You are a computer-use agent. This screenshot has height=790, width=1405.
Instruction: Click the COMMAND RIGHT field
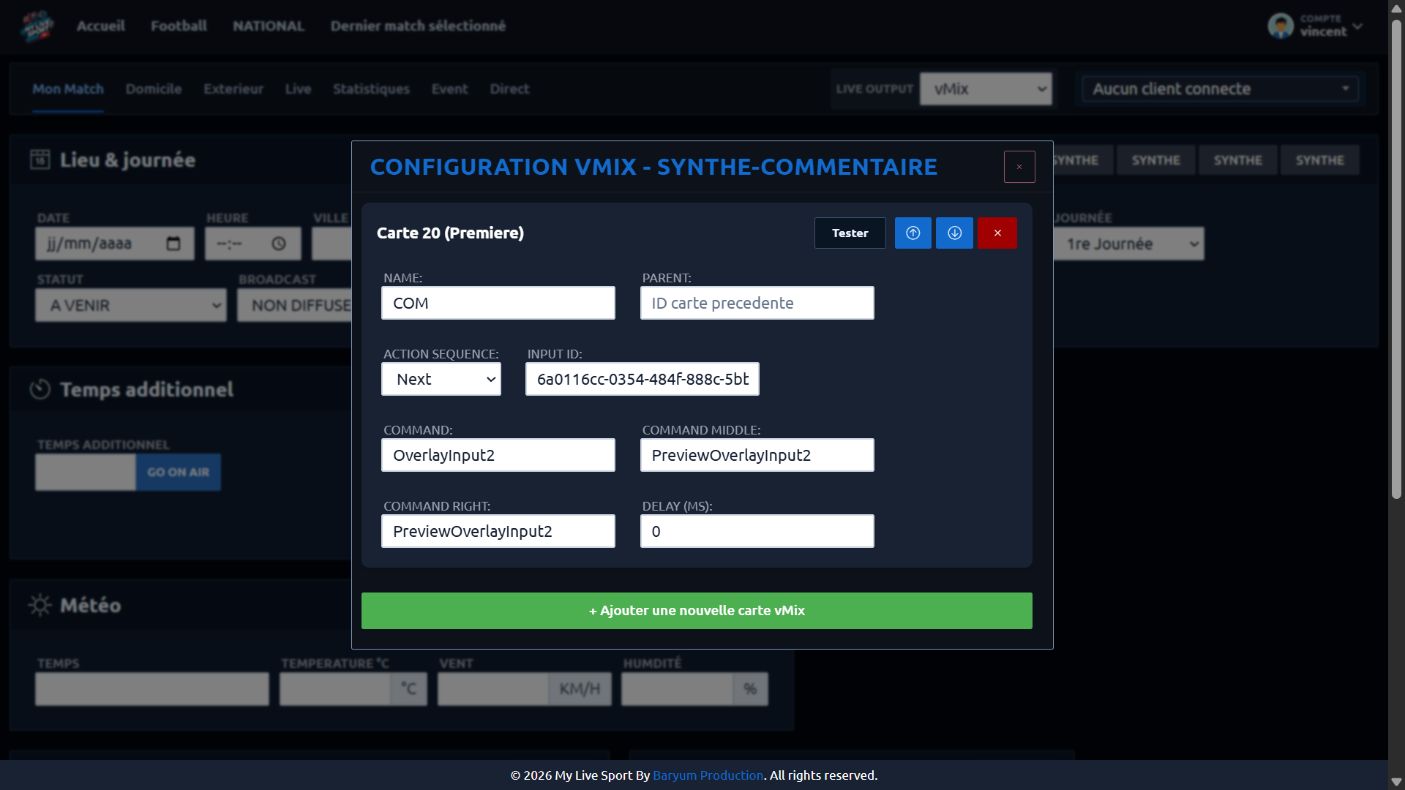498,531
